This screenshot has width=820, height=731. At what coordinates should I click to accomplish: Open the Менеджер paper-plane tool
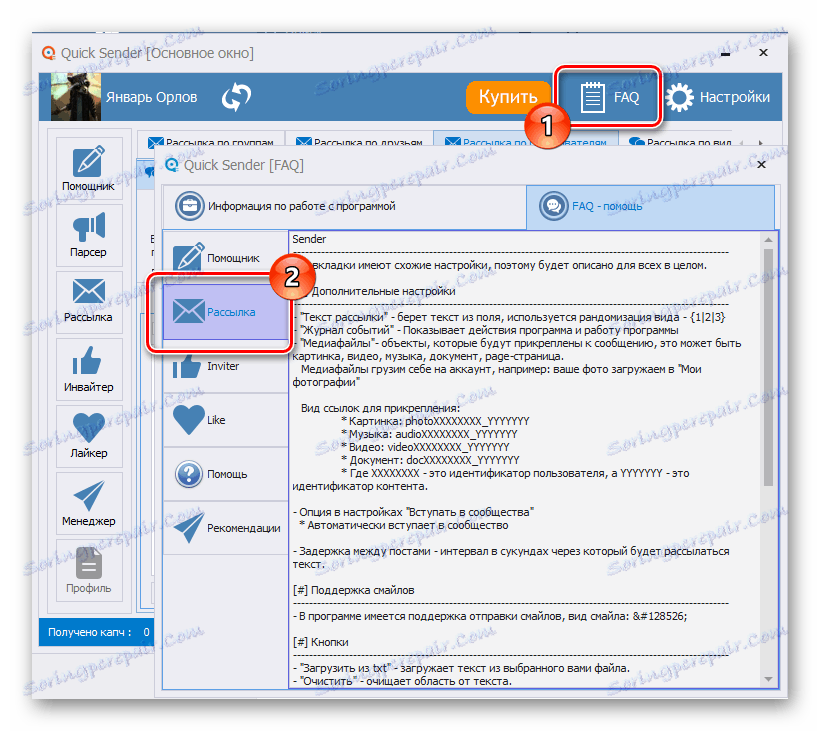pos(89,502)
